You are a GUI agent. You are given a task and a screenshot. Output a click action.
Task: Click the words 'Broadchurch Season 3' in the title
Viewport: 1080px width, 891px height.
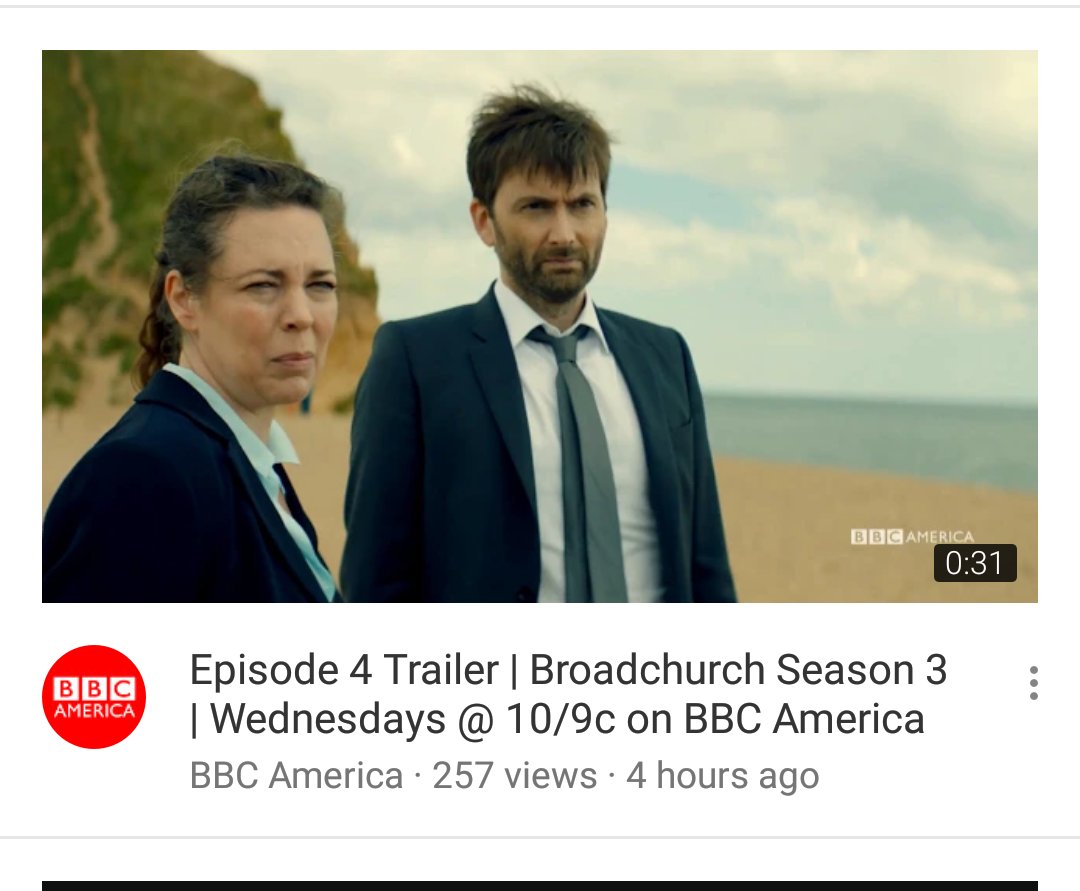tap(738, 669)
